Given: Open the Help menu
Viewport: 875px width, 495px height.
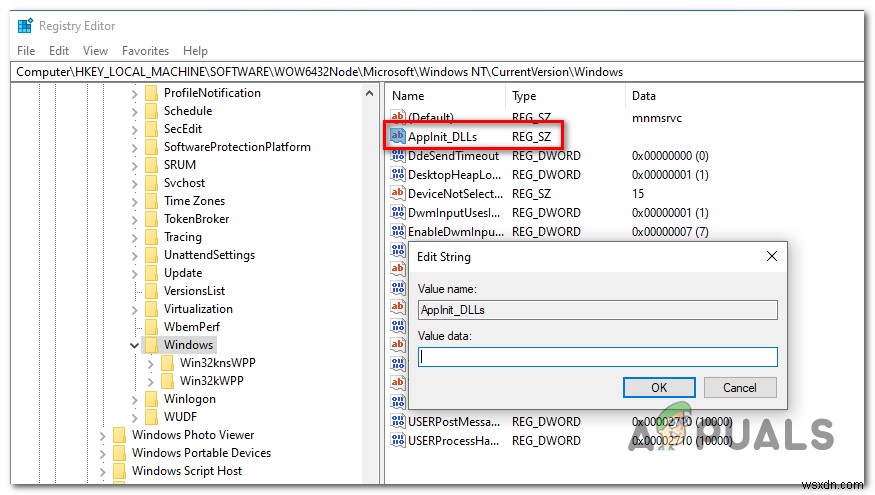Looking at the screenshot, I should click(195, 51).
